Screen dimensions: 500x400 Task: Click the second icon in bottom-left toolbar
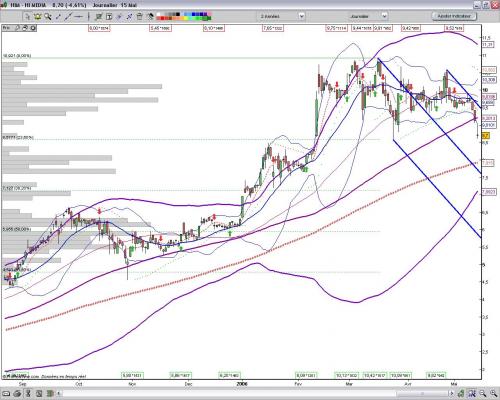click(17, 393)
